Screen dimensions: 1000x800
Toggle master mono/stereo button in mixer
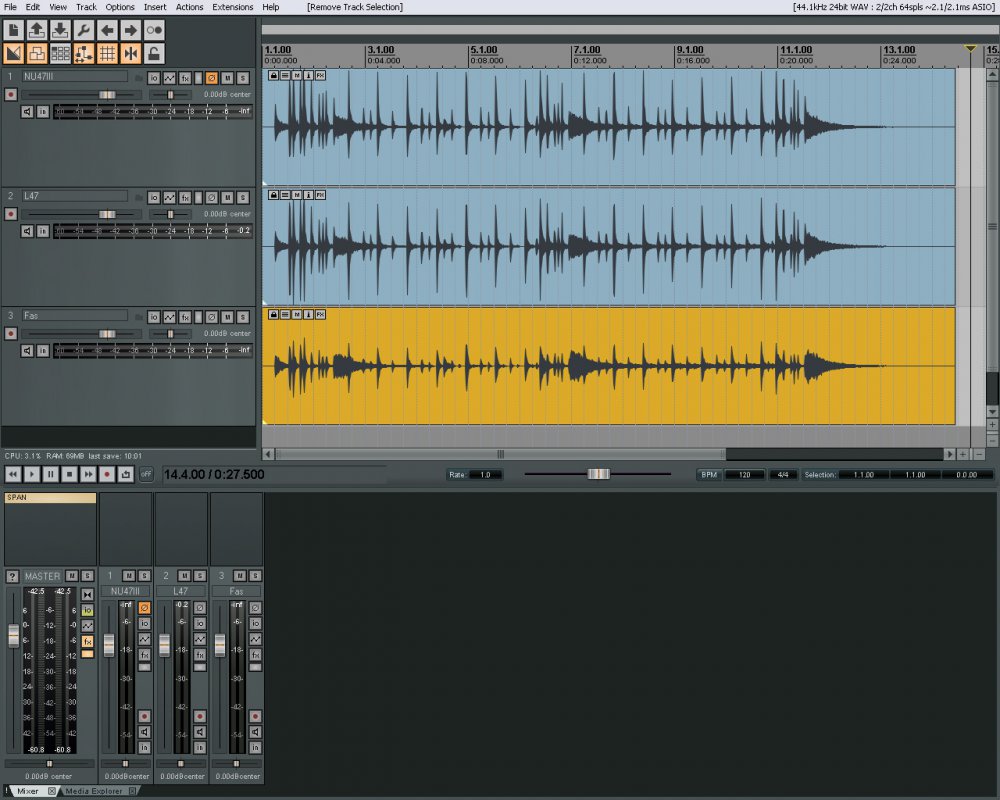pos(87,595)
